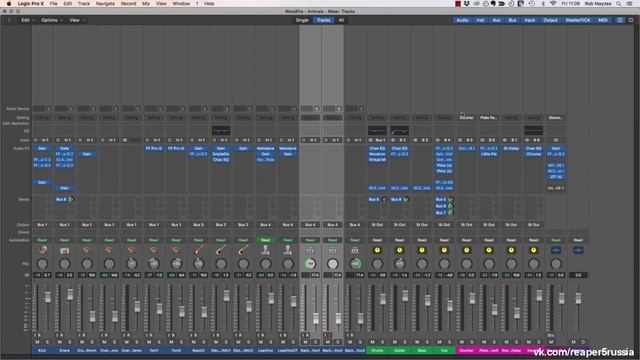Click the Chan EQ plug-in on the Drums bus
Viewport: 640px width, 360px height.
377,149
